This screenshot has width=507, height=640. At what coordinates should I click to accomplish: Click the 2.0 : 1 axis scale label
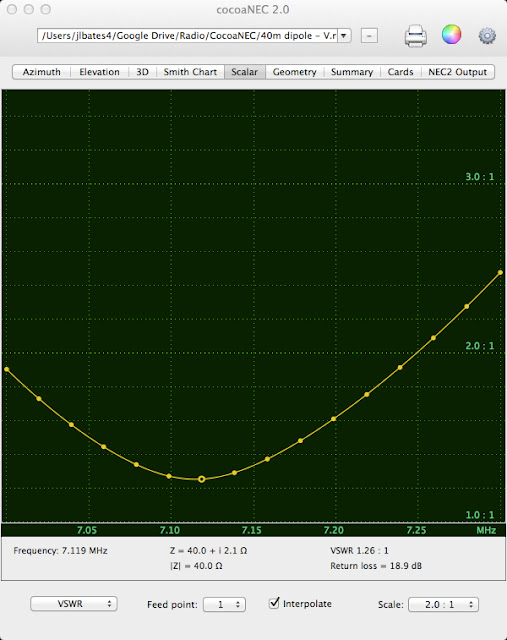(x=480, y=346)
